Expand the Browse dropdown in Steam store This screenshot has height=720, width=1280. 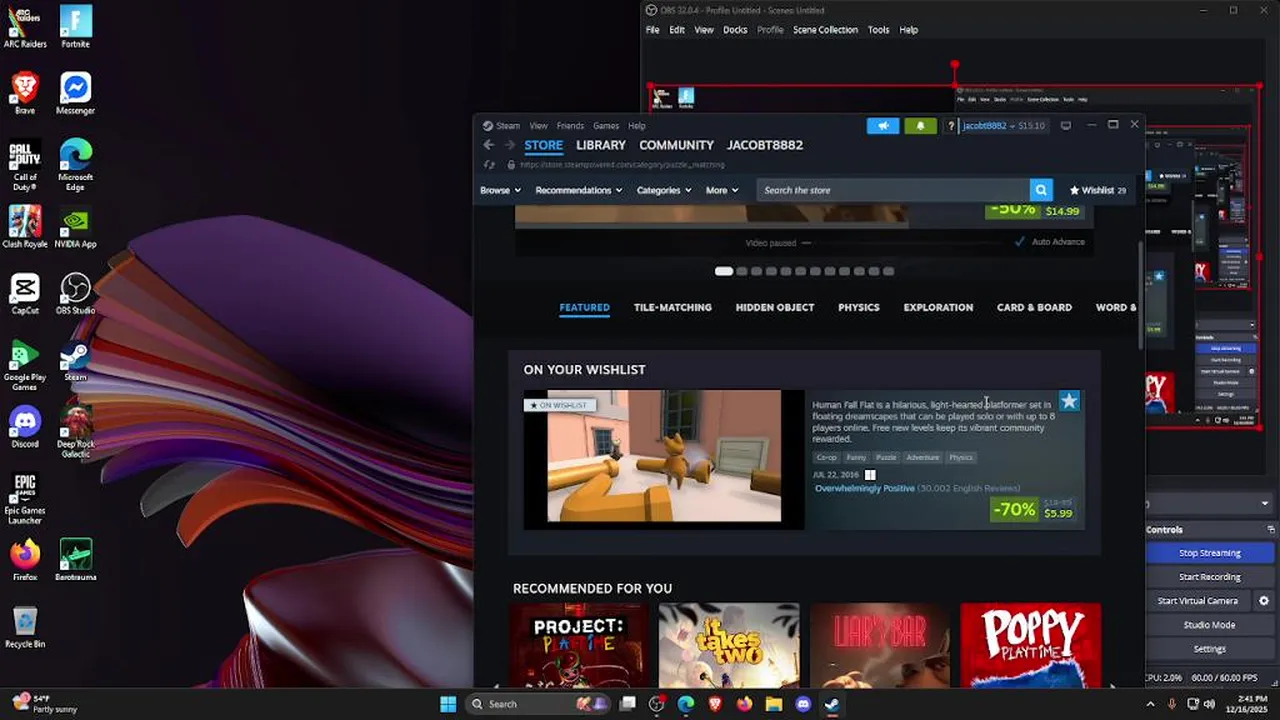coord(500,190)
